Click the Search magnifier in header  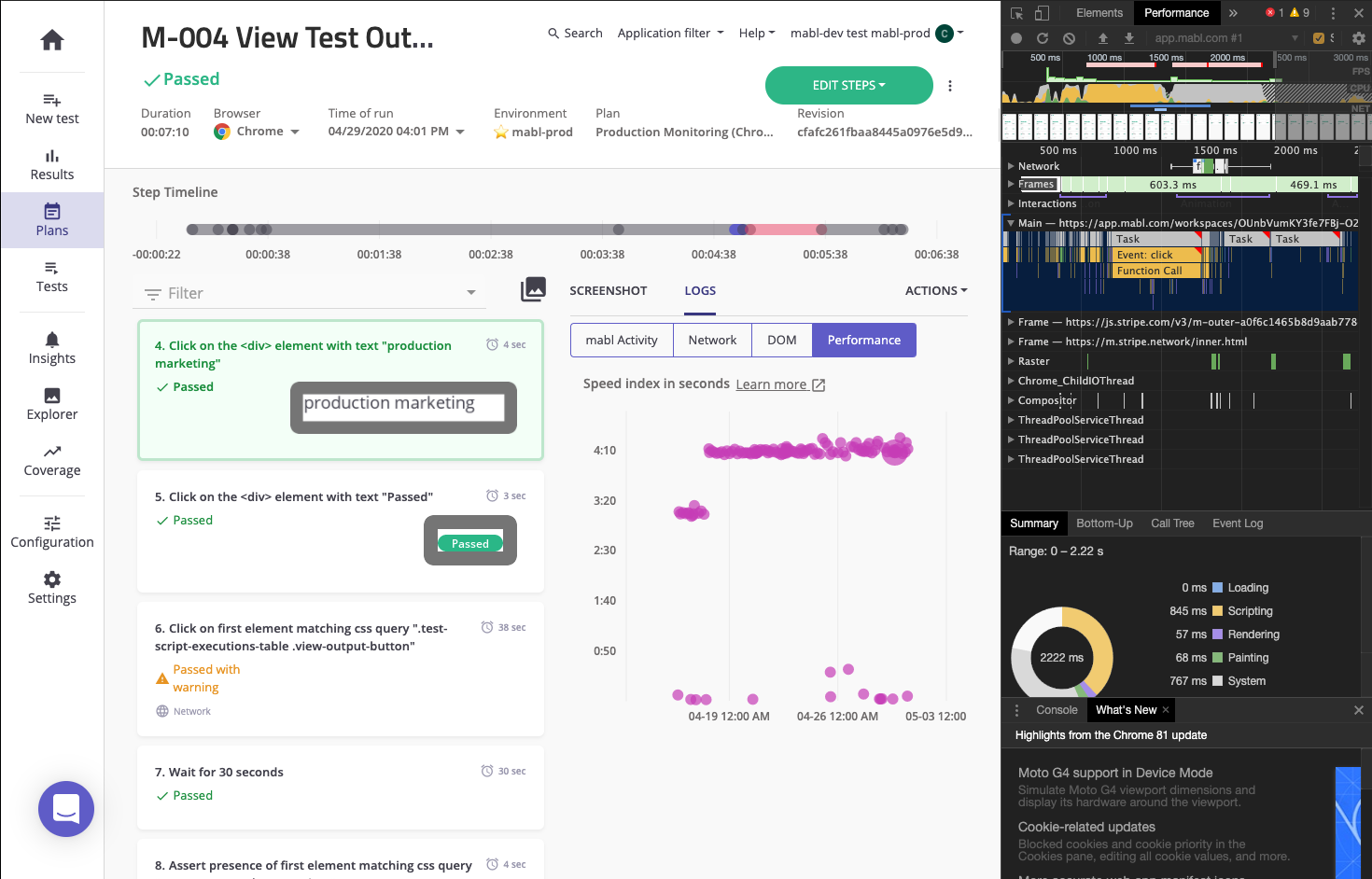[x=553, y=34]
